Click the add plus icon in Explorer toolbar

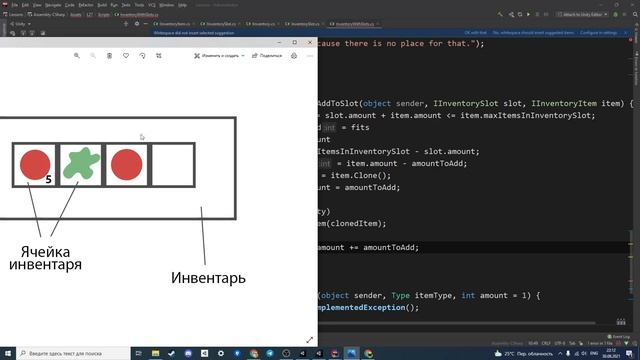[x=126, y=24]
